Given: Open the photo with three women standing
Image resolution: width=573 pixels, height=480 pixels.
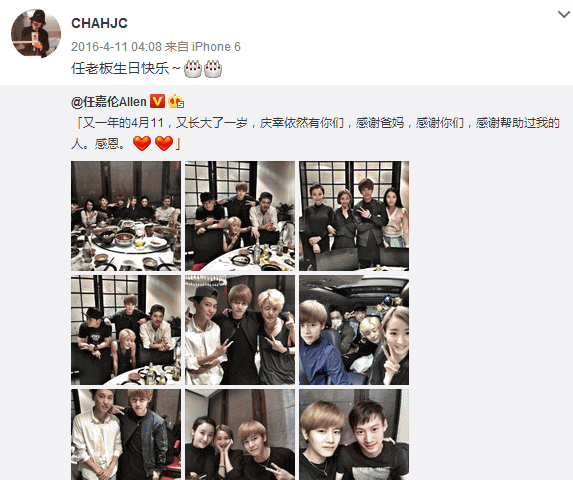Looking at the screenshot, I should 354,216.
